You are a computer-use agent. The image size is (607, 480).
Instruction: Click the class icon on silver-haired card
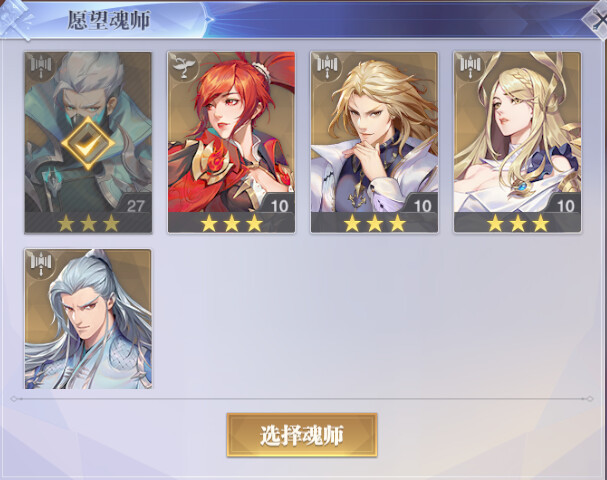click(x=41, y=264)
